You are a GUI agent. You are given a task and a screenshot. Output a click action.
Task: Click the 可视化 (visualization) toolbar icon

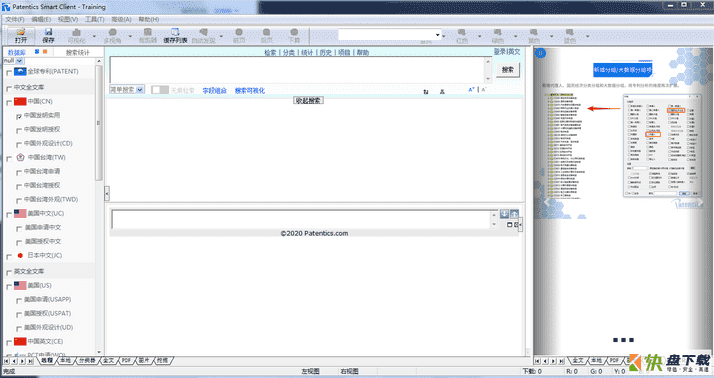point(76,35)
